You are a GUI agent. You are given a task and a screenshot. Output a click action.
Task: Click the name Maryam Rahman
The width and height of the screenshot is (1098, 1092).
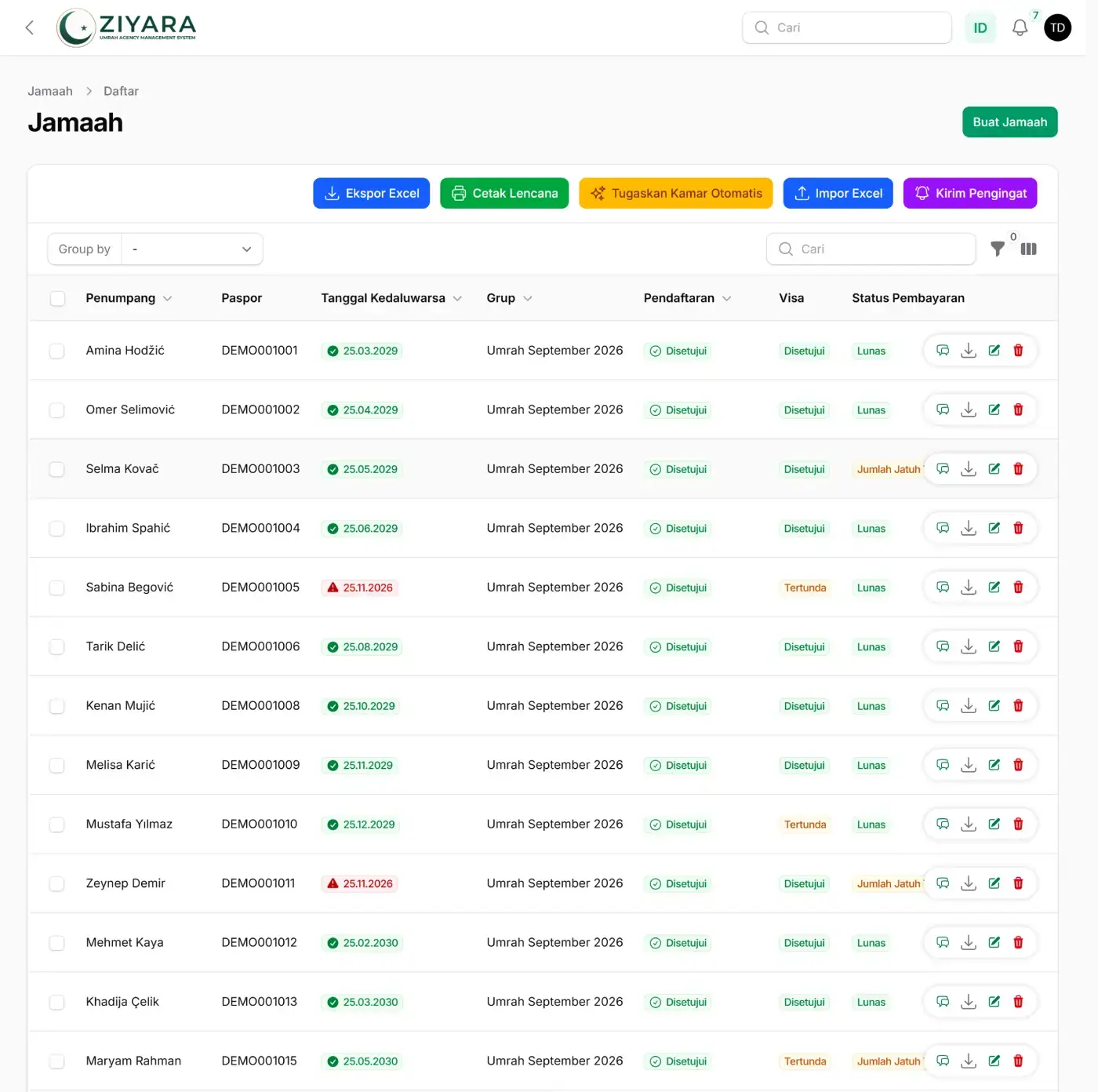point(133,1061)
